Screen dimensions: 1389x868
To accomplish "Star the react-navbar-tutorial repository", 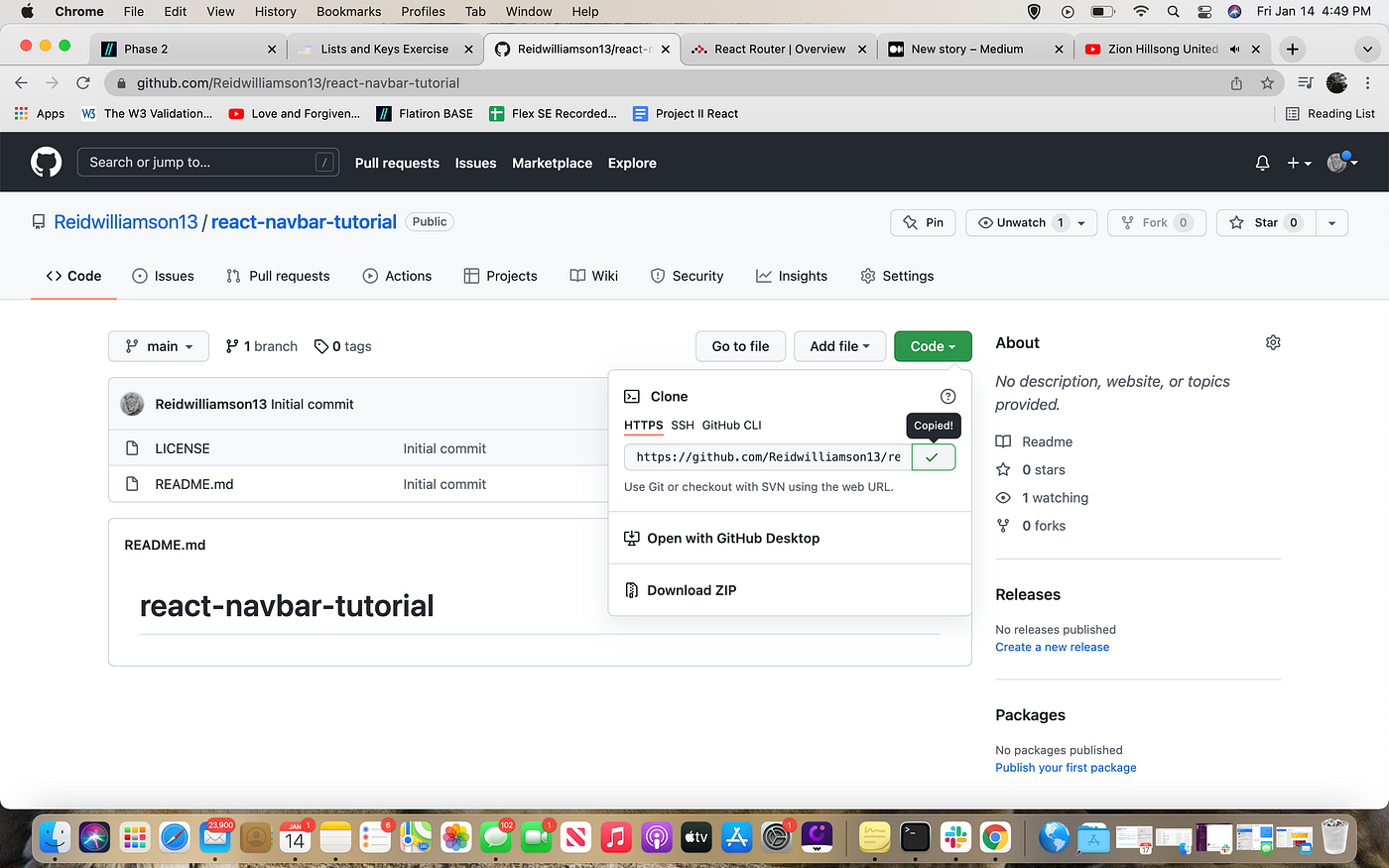I will click(x=1266, y=222).
